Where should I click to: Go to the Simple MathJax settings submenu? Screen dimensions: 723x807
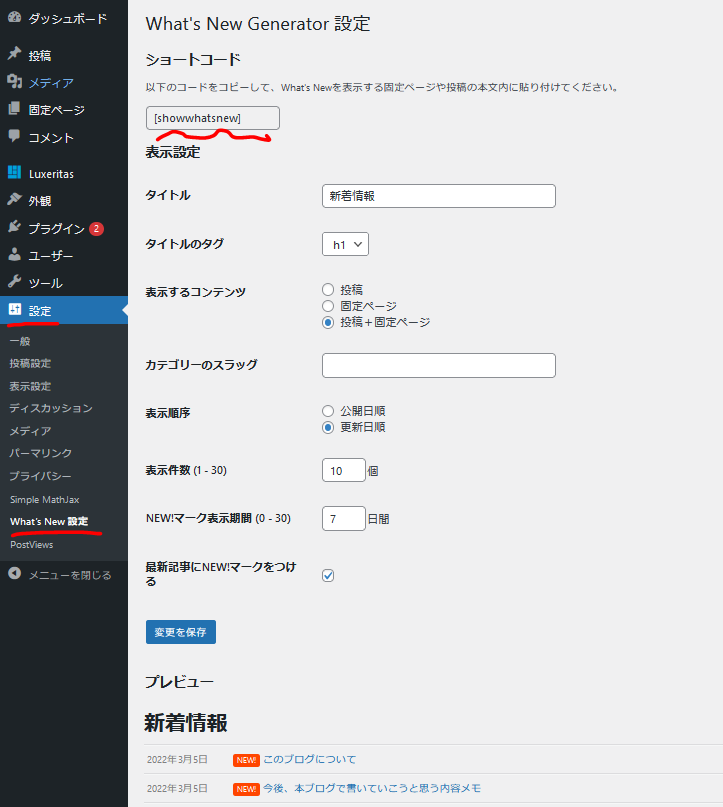click(x=43, y=499)
